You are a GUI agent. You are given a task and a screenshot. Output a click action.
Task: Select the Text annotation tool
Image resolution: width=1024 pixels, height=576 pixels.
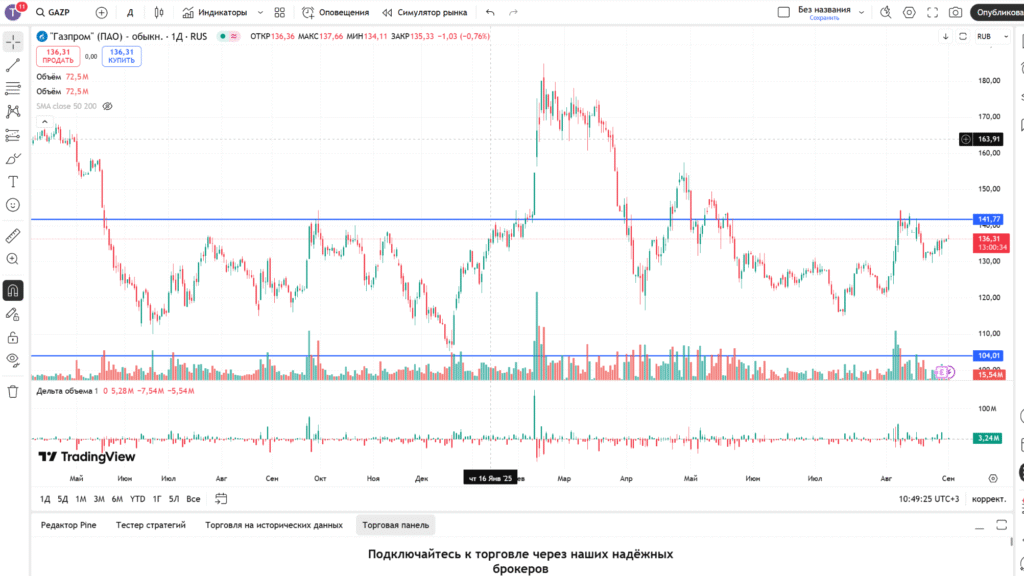(x=13, y=182)
